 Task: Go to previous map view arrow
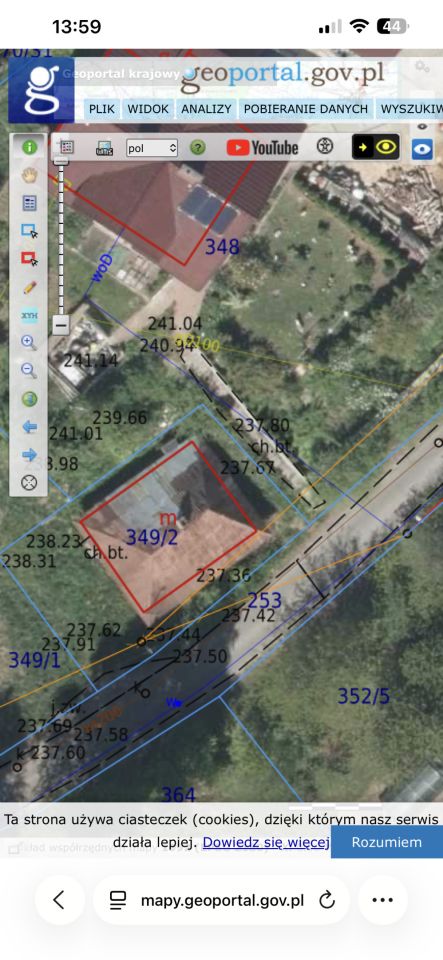pos(29,427)
